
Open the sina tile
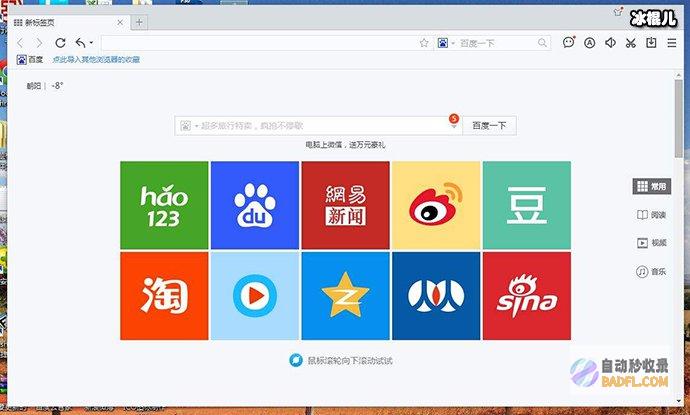click(527, 296)
